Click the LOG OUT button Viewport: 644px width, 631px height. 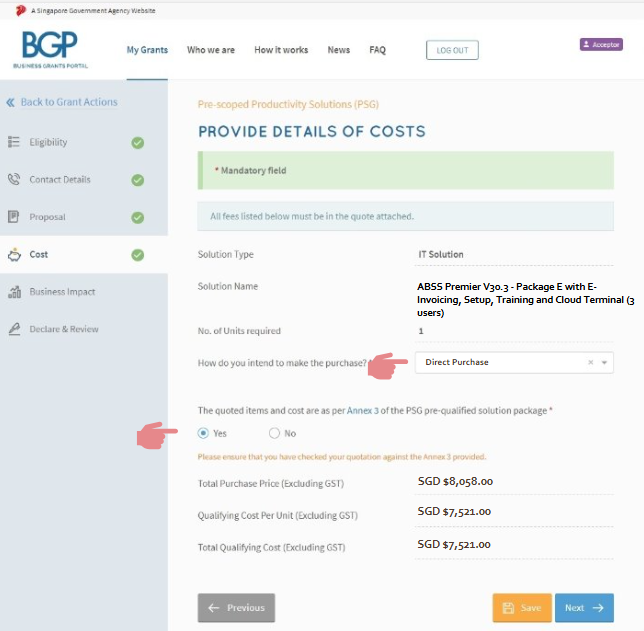click(x=452, y=50)
